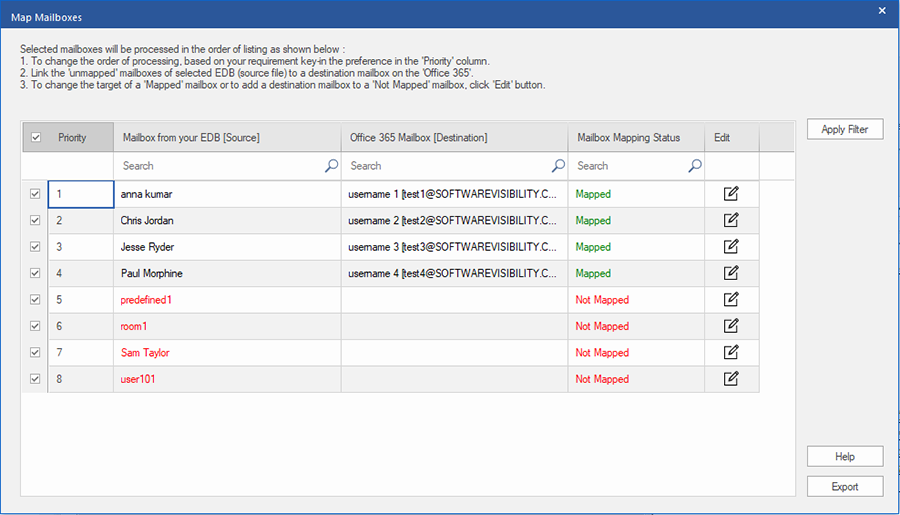The image size is (900, 515).
Task: Close the Map Mailboxes dialog
Action: tap(882, 10)
